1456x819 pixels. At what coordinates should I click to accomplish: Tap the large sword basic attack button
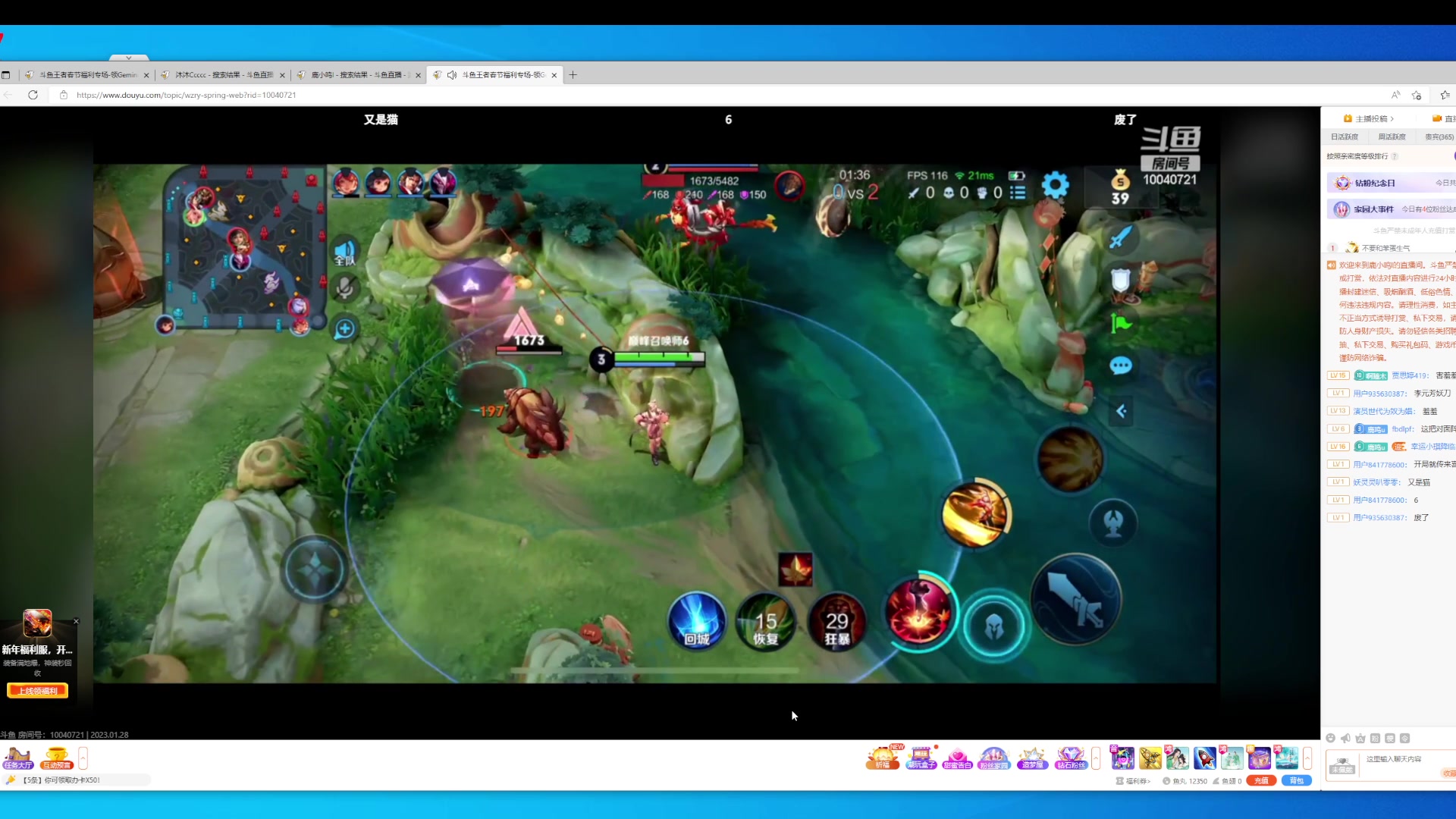pos(1075,599)
